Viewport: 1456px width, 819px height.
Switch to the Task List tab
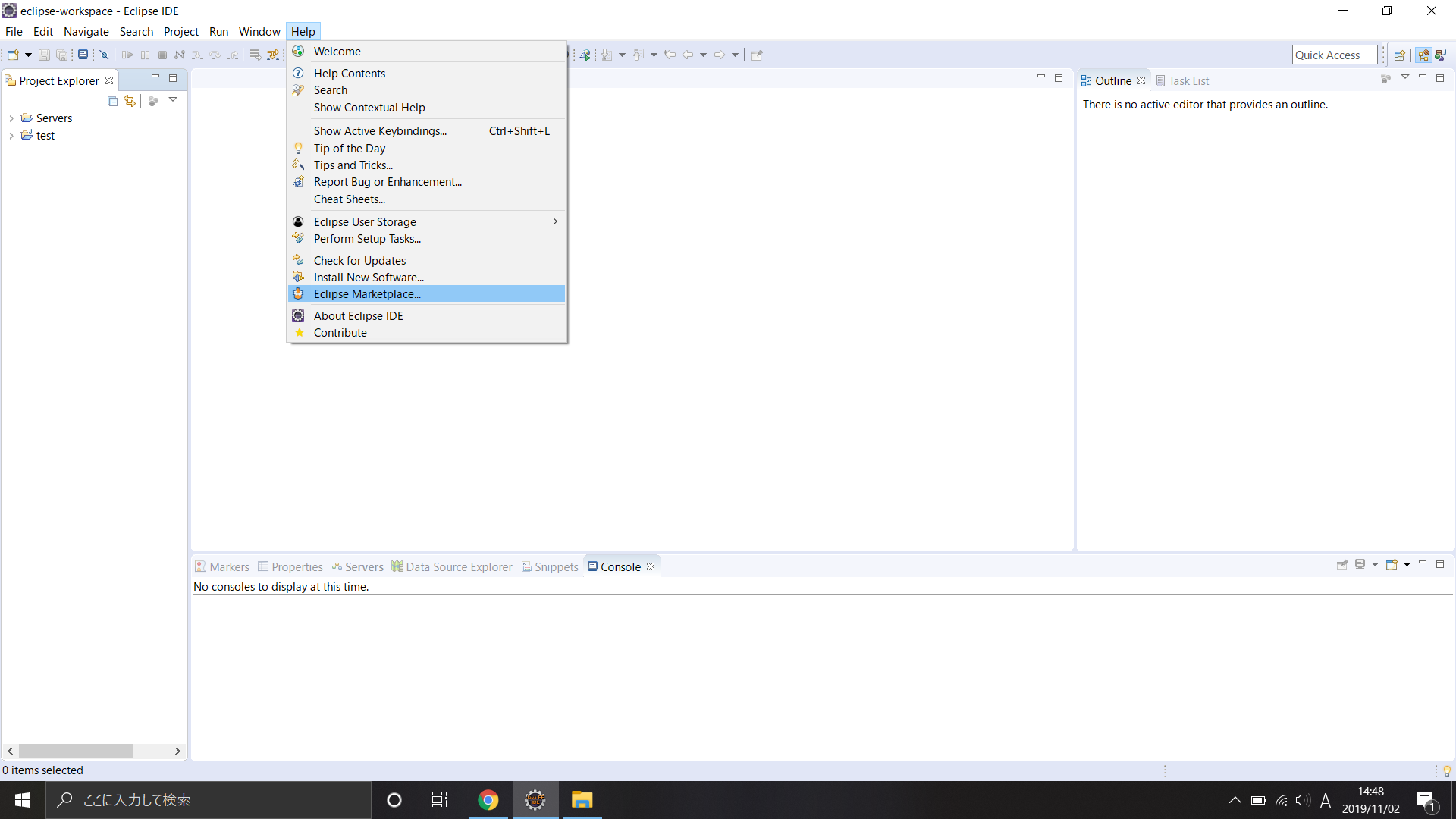point(1183,81)
